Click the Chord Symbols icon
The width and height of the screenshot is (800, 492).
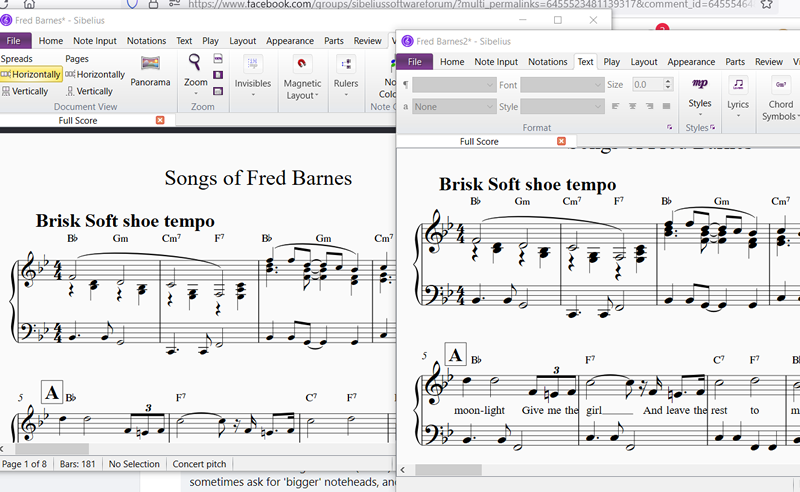pos(781,85)
